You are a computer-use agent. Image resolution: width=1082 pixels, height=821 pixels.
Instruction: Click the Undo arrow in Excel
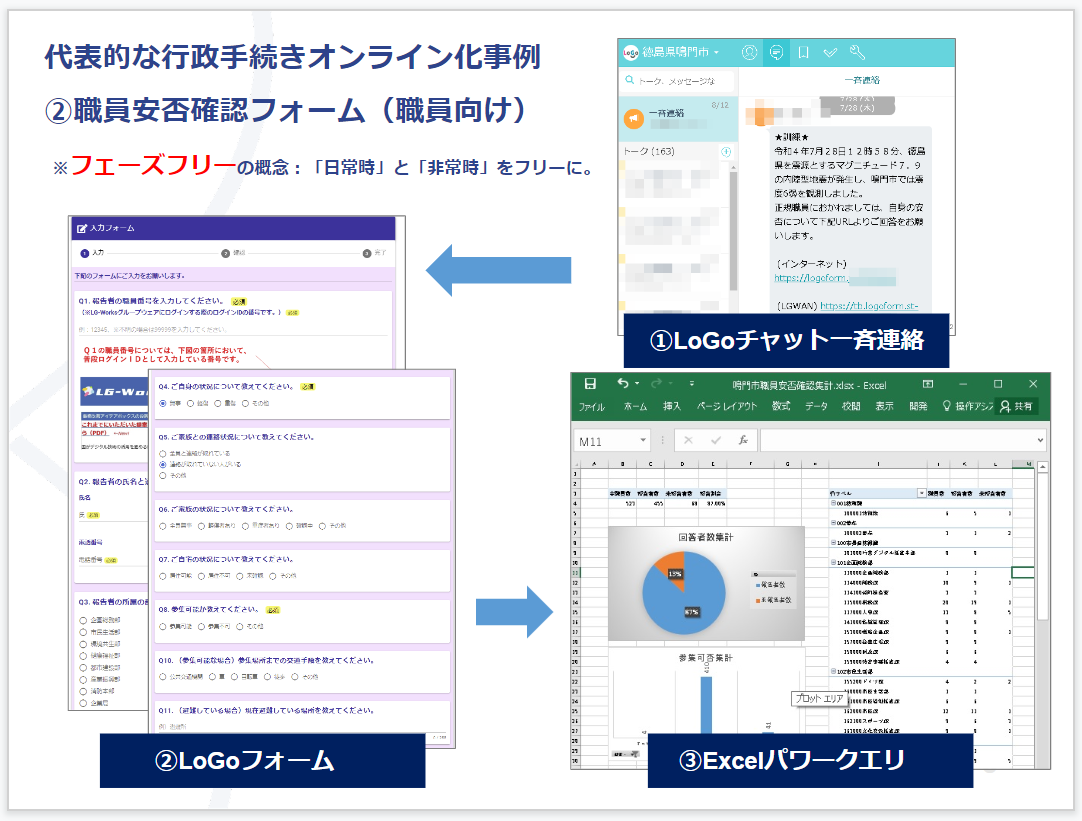tap(623, 384)
